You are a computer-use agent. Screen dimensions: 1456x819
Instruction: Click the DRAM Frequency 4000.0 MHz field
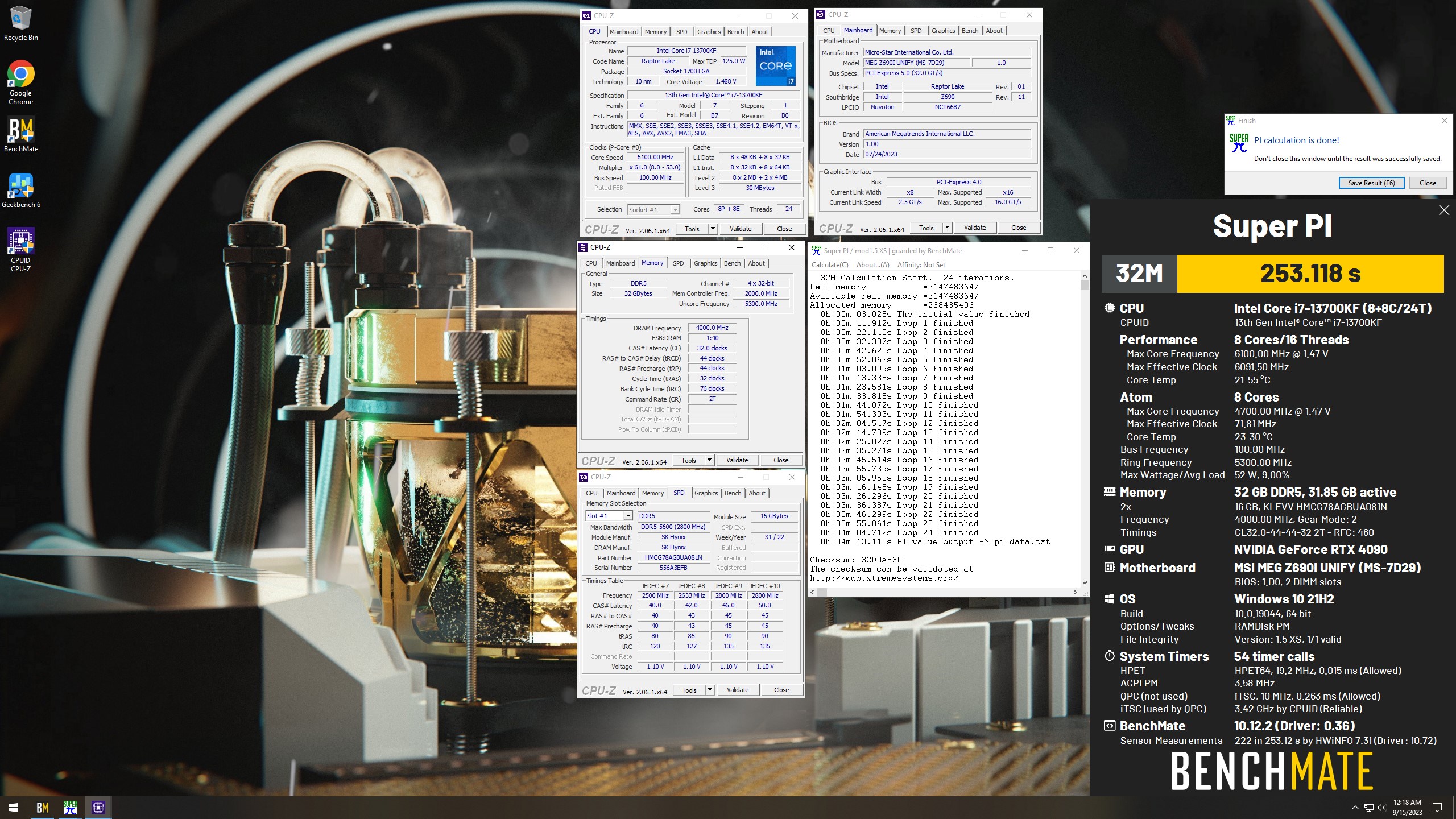coord(712,328)
